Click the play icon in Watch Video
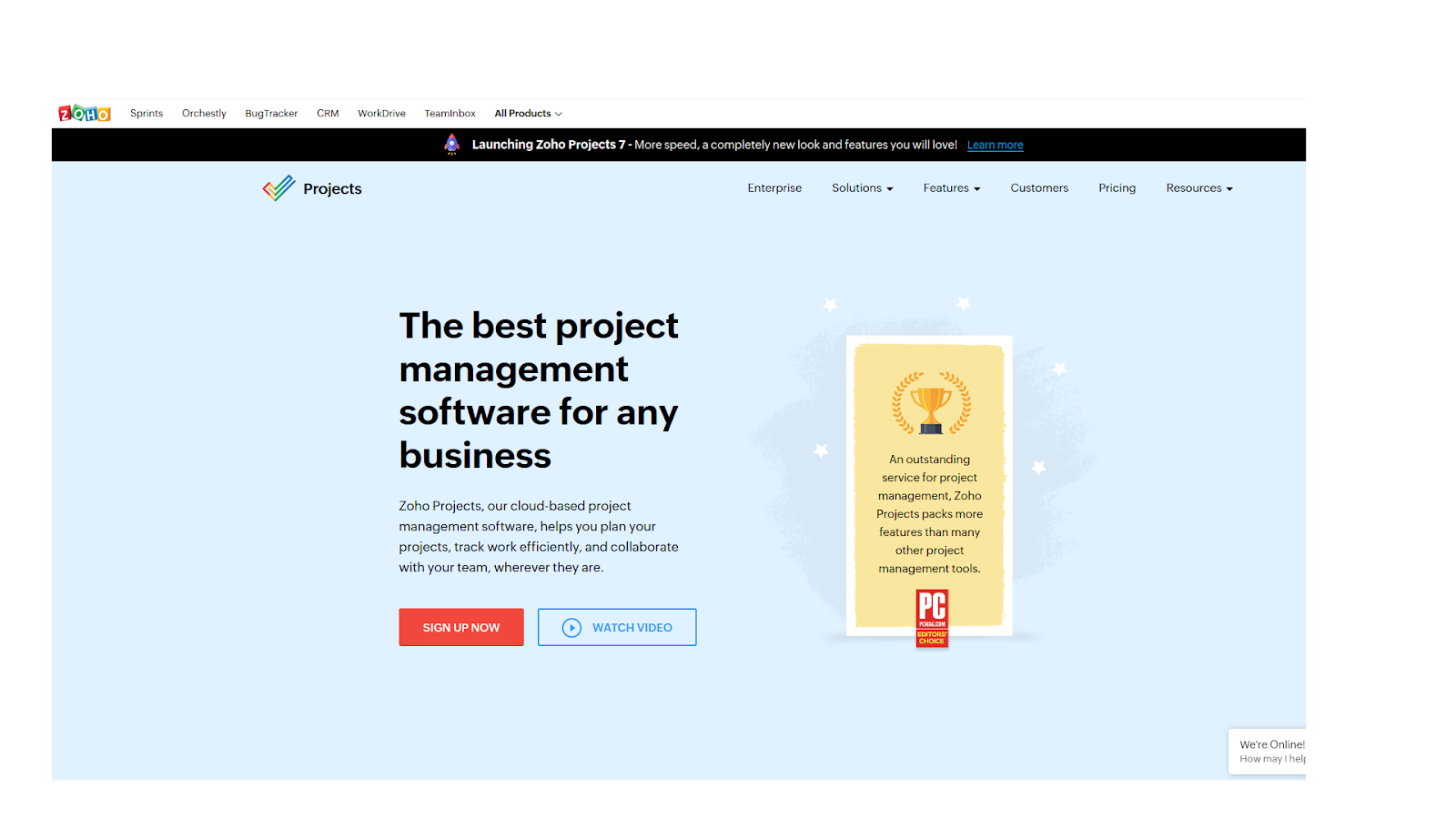The image size is (1456, 819). [571, 628]
